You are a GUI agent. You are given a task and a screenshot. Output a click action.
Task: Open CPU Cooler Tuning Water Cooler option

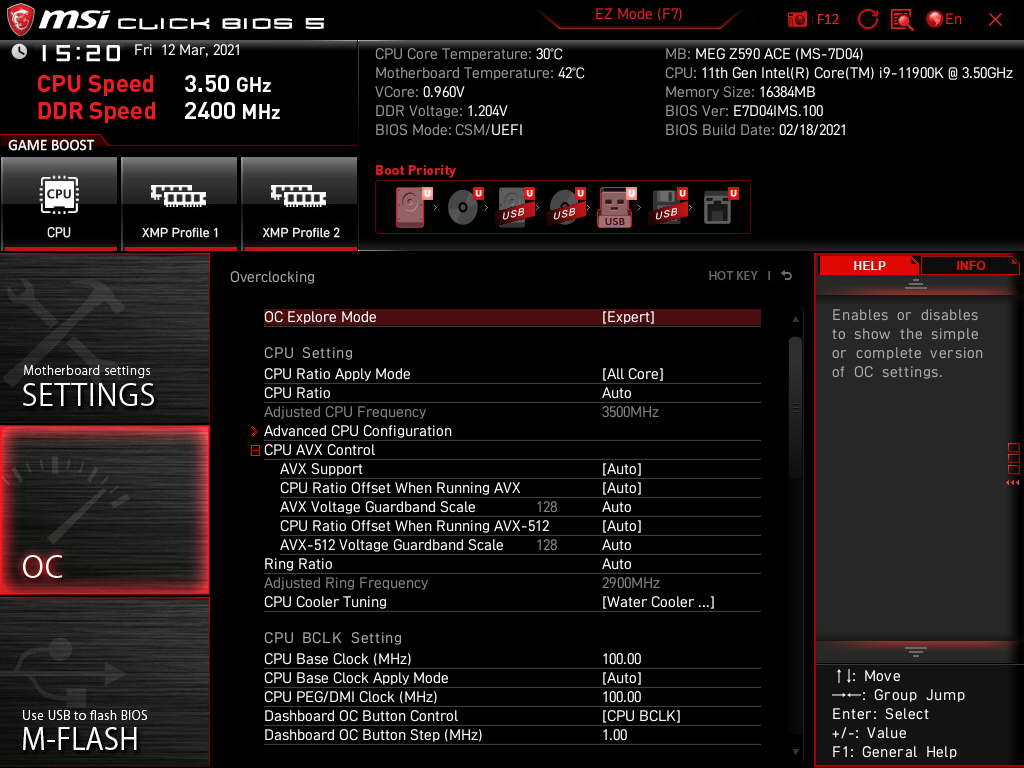512,601
